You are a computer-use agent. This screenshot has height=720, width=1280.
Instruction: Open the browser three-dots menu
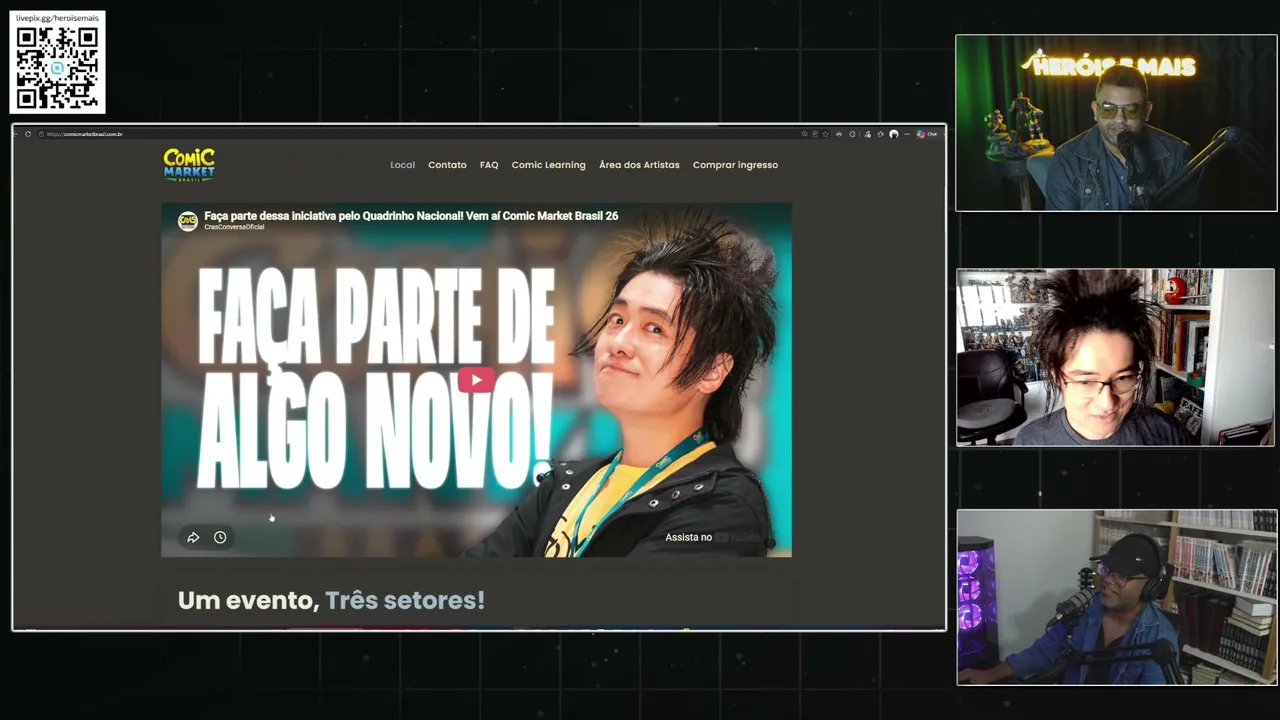tap(906, 134)
